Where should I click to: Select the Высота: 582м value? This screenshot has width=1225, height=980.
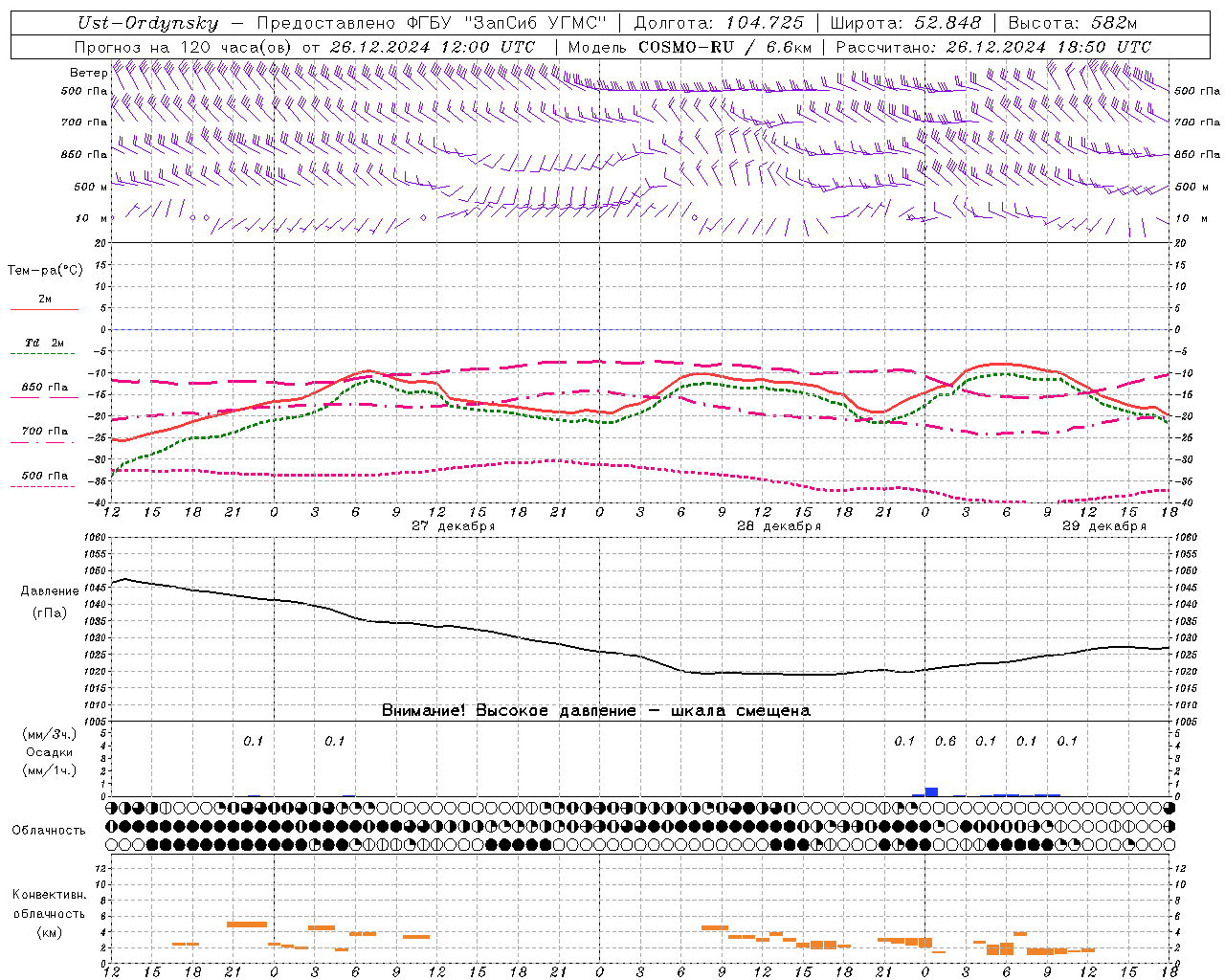pyautogui.click(x=1073, y=23)
